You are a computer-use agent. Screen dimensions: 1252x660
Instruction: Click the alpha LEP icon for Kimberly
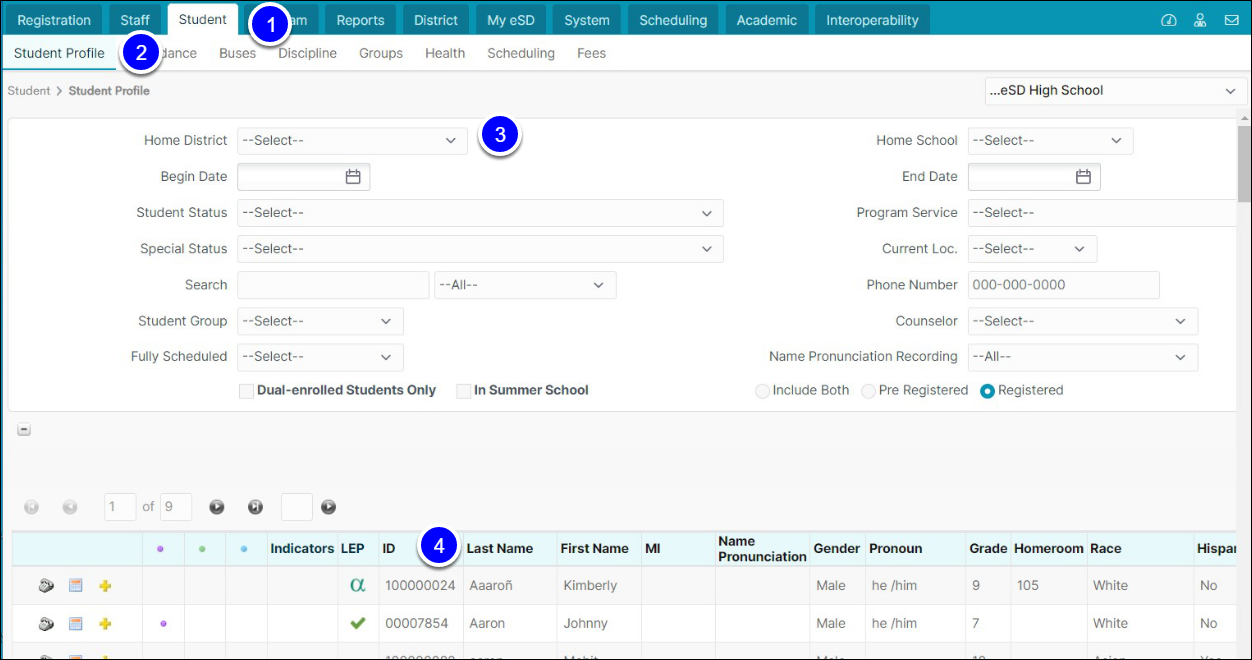click(x=358, y=586)
